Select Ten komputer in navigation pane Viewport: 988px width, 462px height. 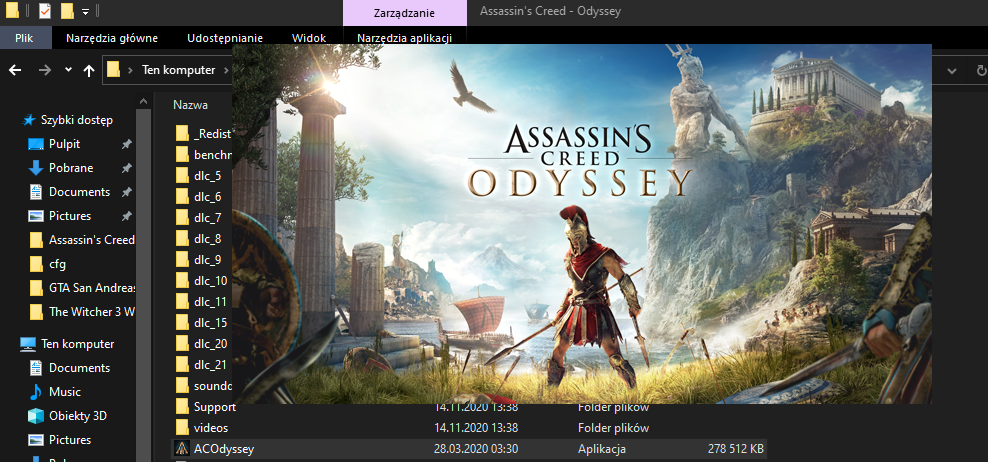tap(78, 344)
